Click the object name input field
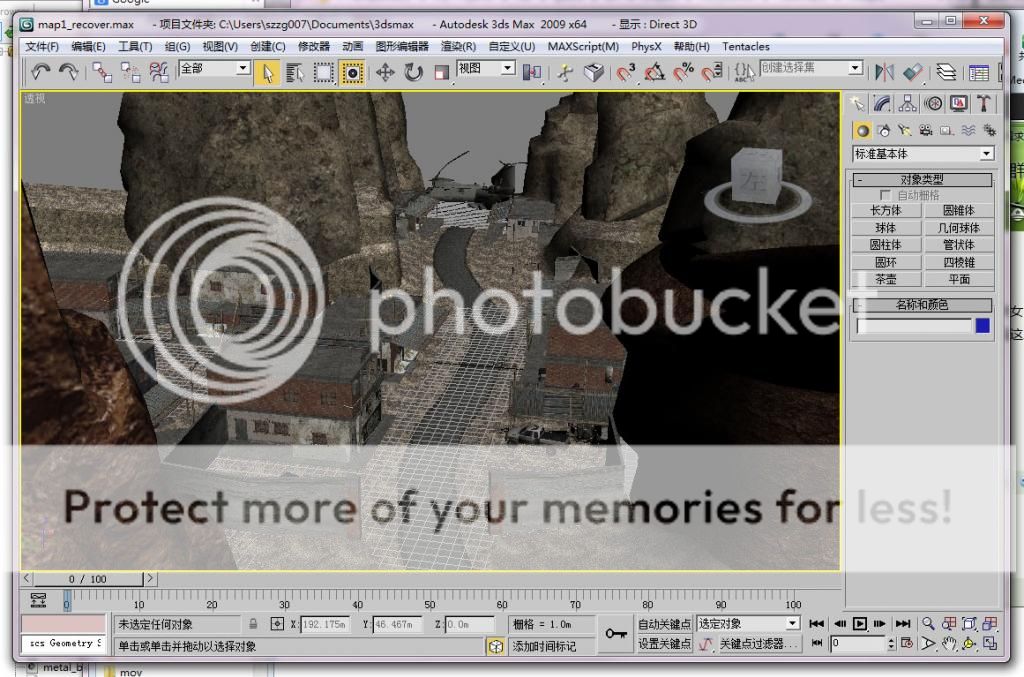 click(x=914, y=326)
